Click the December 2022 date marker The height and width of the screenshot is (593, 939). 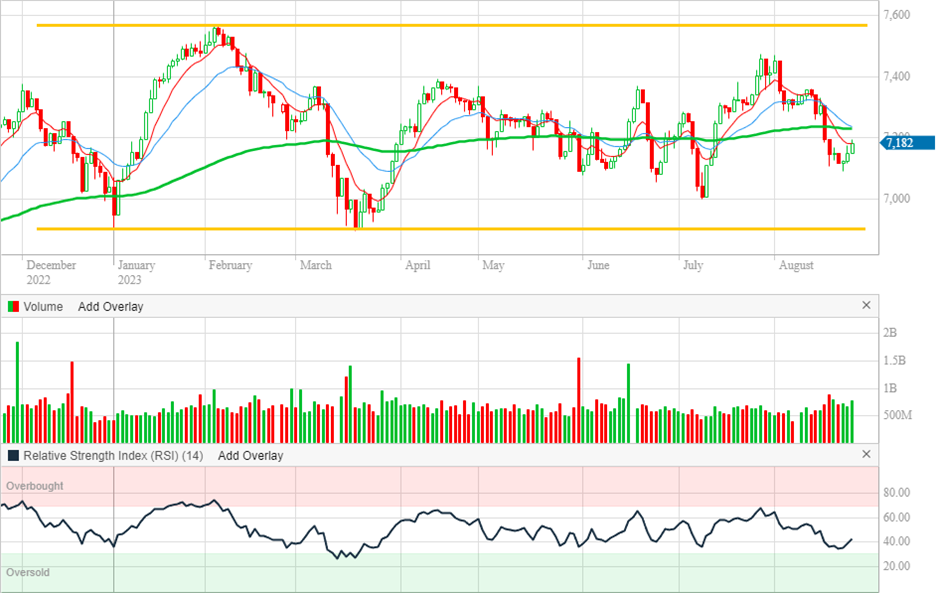click(x=51, y=272)
